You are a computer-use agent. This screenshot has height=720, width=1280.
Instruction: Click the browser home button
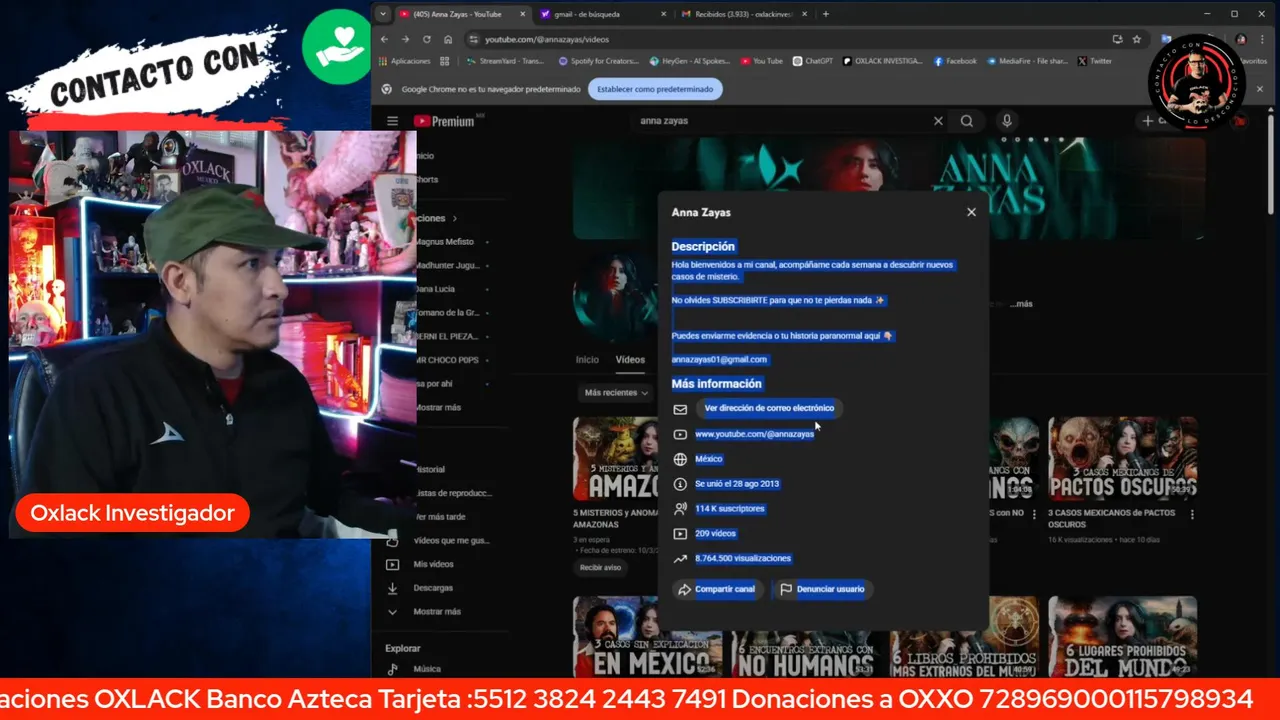(448, 39)
